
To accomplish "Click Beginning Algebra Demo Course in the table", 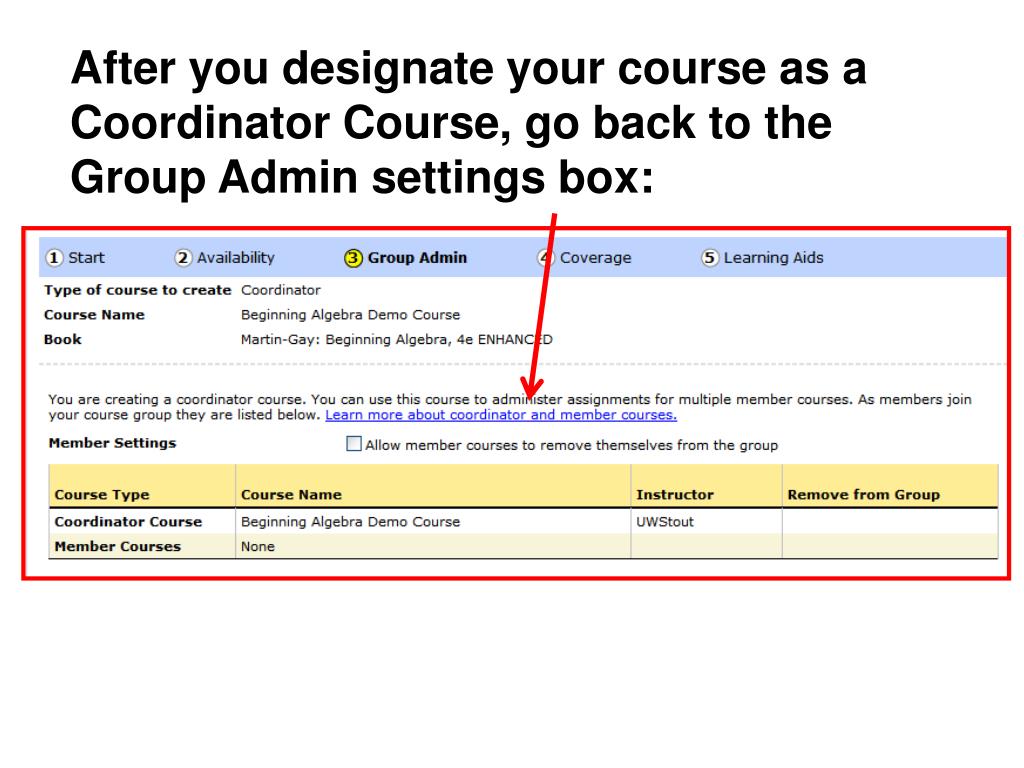I will pos(351,522).
